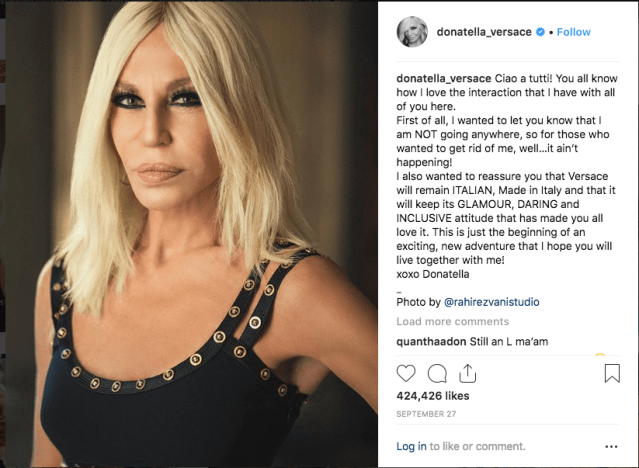Save post with bookmark icon
Viewport: 639px width, 468px height.
[x=612, y=373]
